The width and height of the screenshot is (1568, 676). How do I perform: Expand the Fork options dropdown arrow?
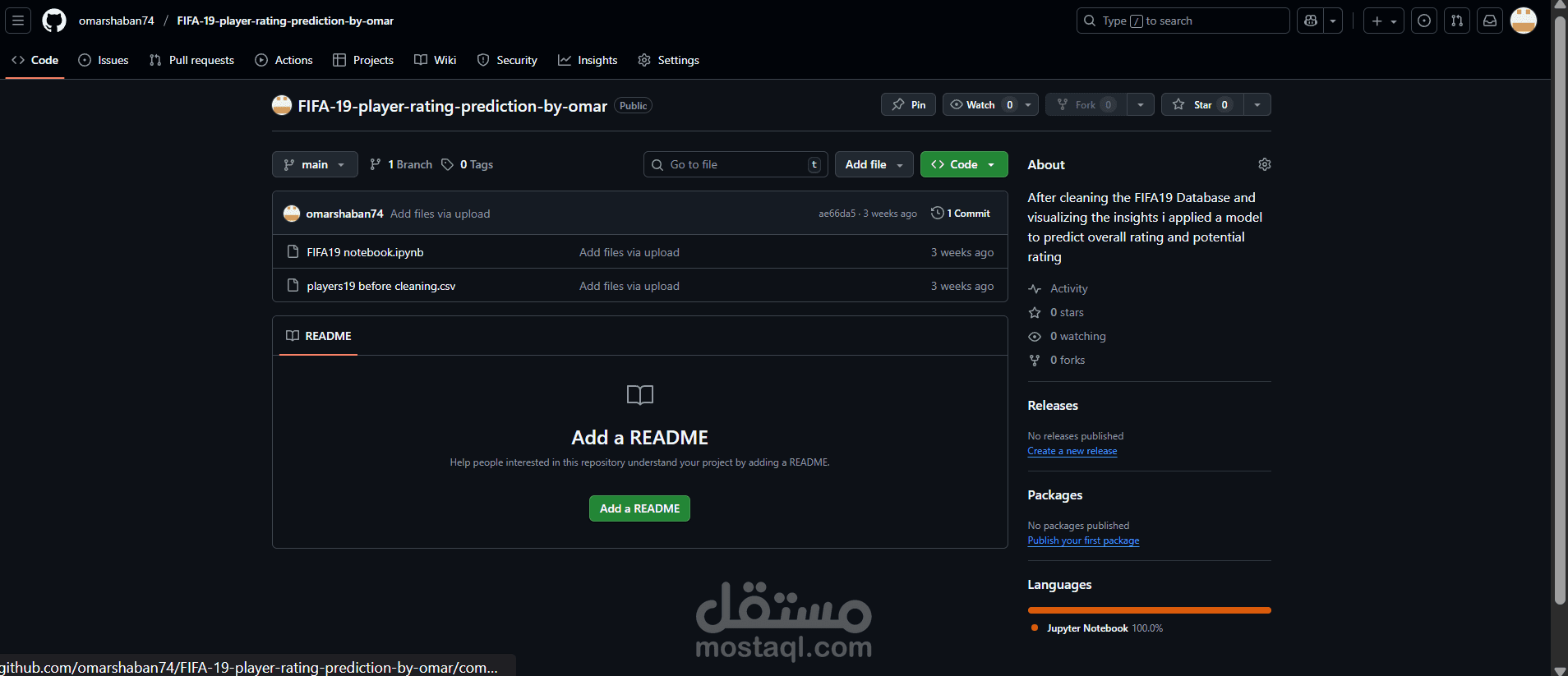pos(1141,104)
